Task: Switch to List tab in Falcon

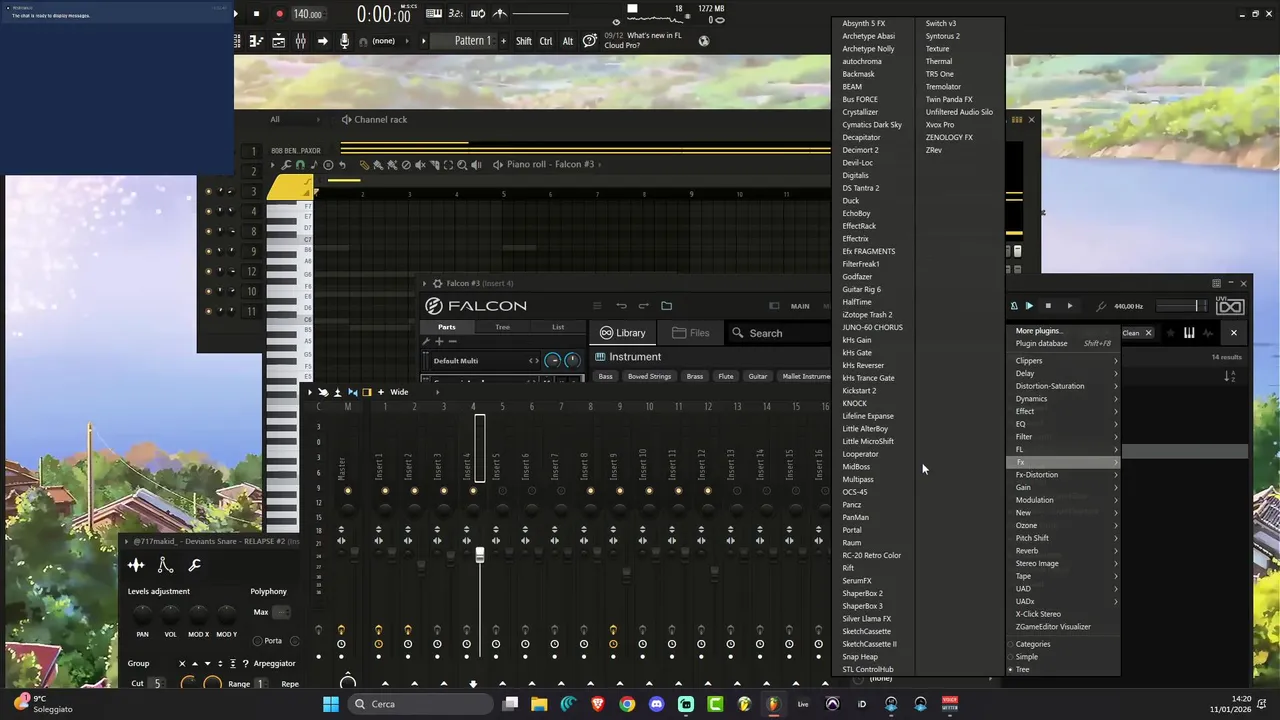Action: point(558,327)
